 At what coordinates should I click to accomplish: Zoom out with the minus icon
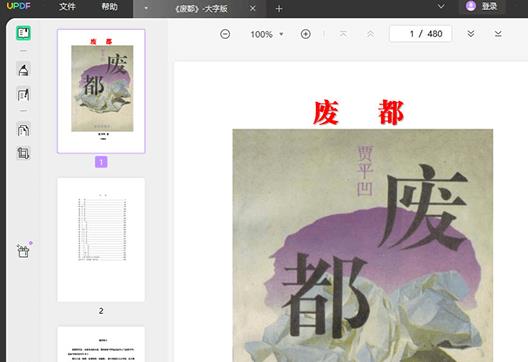point(225,34)
